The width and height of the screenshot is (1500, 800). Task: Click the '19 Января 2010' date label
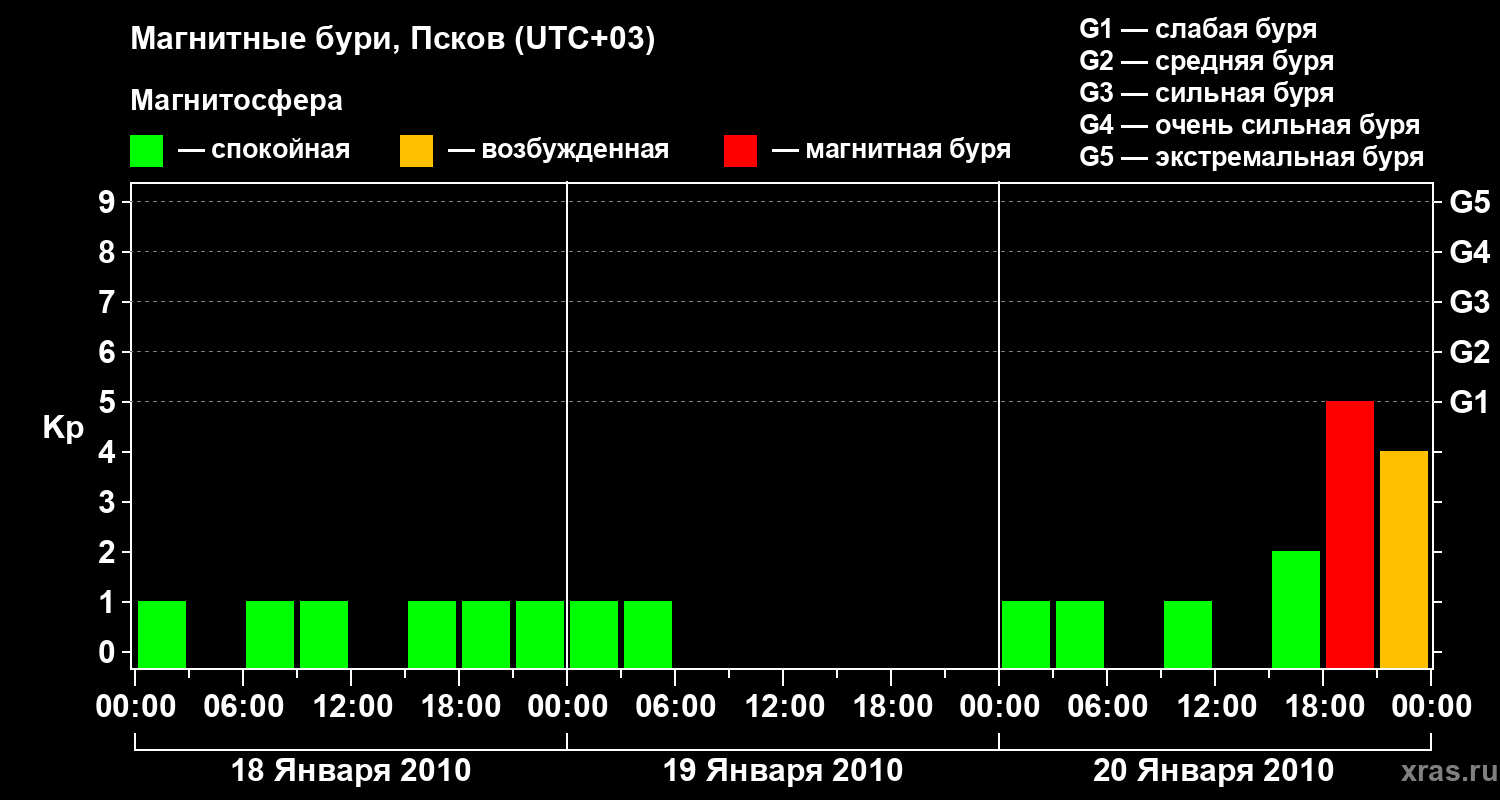click(783, 771)
